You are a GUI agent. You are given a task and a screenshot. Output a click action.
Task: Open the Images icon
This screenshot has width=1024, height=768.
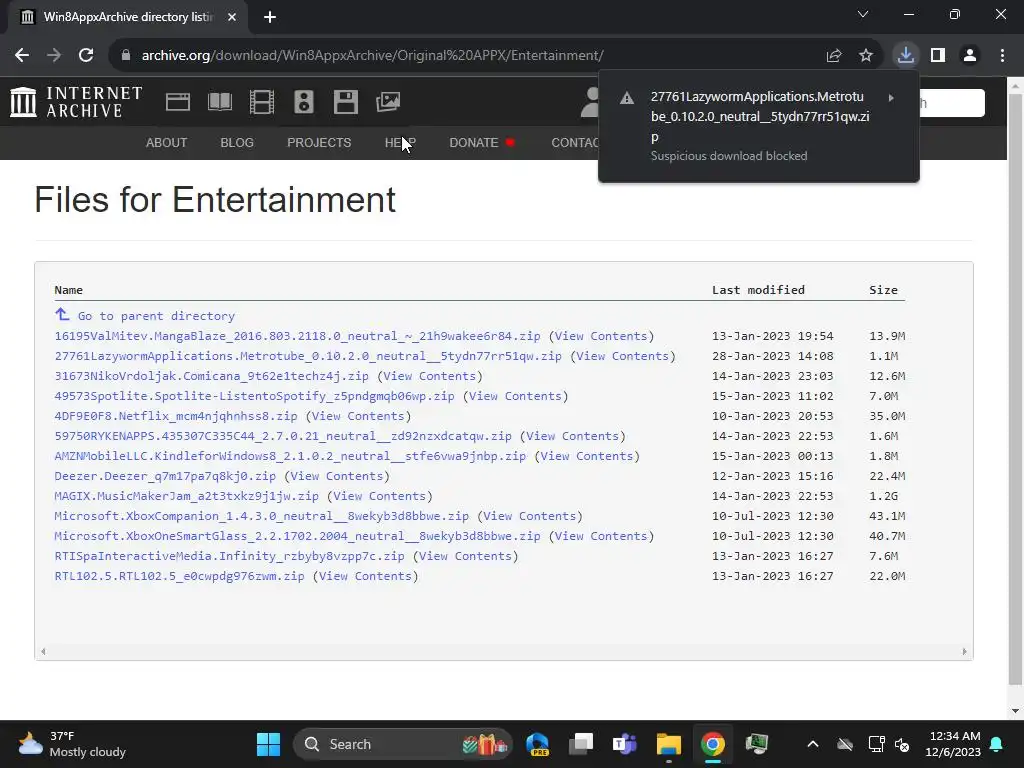pos(388,102)
